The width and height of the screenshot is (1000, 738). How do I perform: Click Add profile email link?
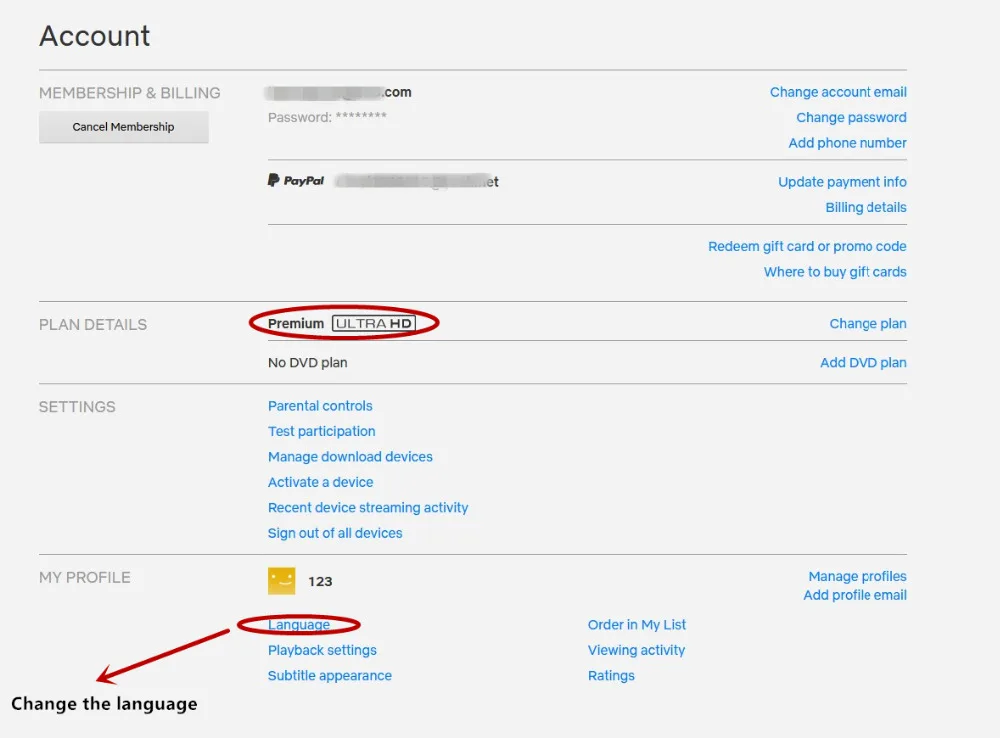click(855, 596)
